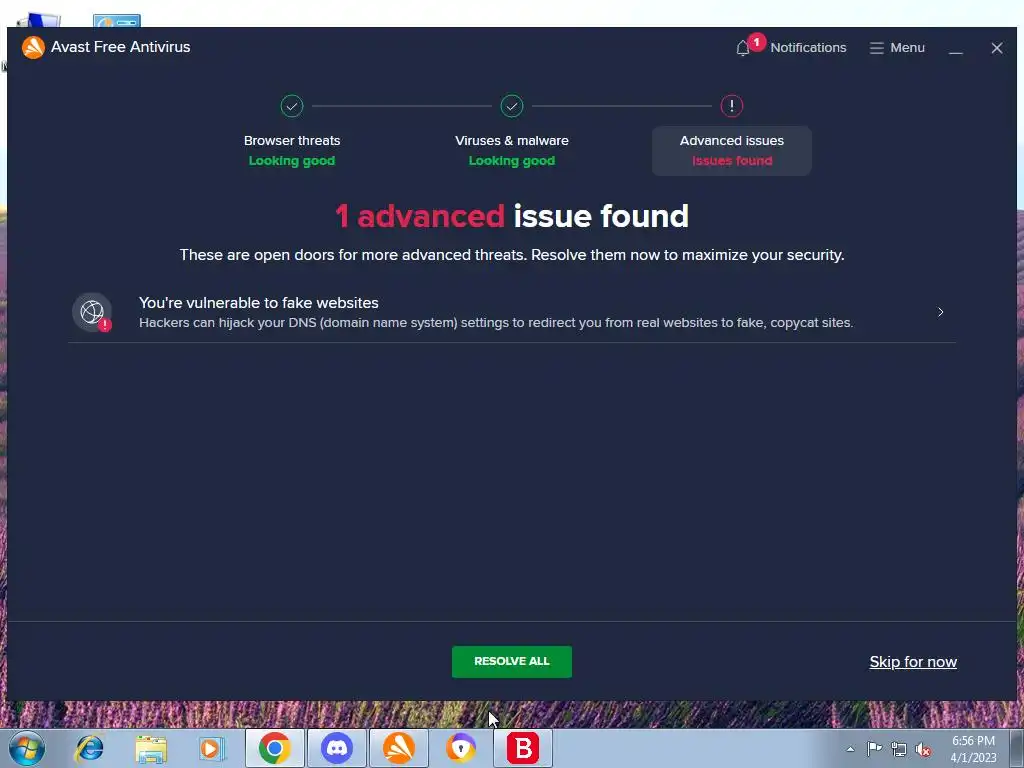The width and height of the screenshot is (1024, 768).
Task: Open the Browser threats step label
Action: pyautogui.click(x=292, y=140)
